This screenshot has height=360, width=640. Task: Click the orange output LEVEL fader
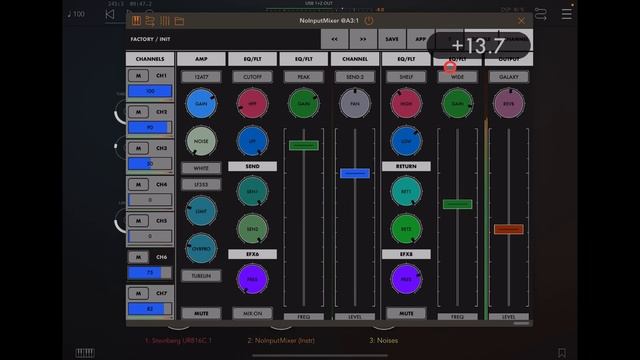point(509,229)
